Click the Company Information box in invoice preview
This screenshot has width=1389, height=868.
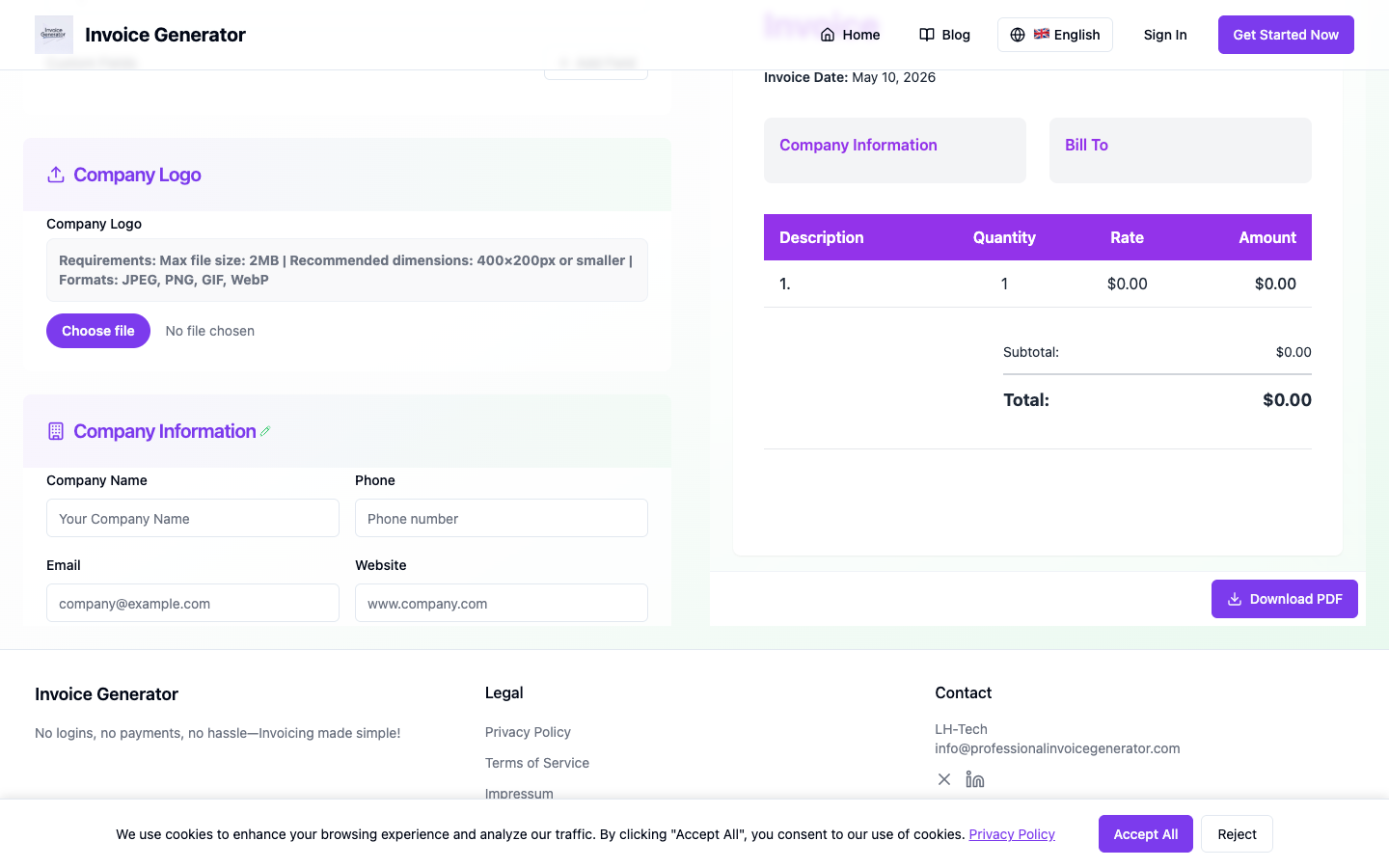[x=895, y=150]
